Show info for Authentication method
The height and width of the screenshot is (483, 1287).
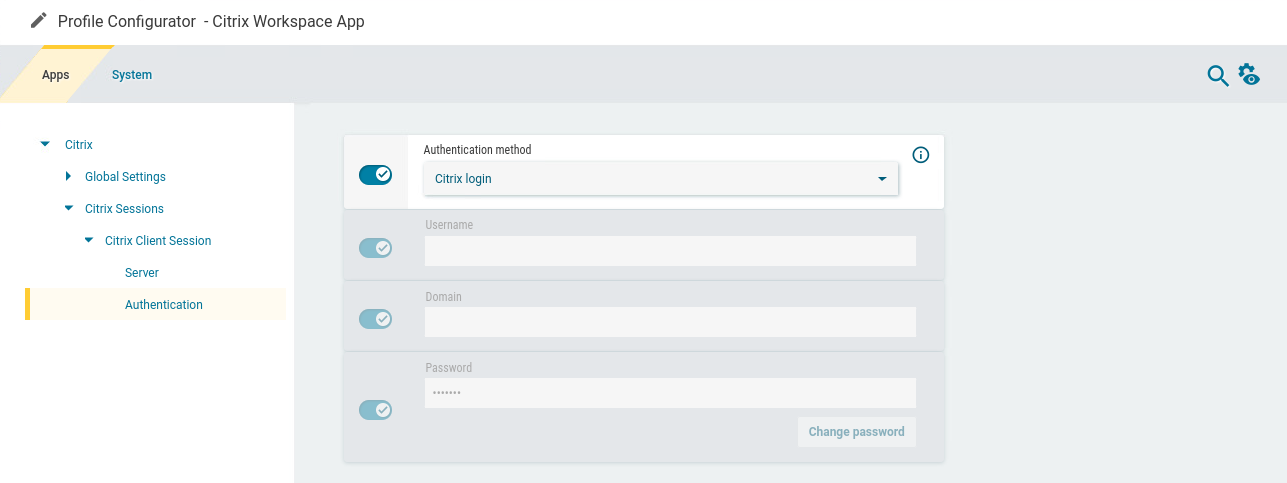click(921, 155)
